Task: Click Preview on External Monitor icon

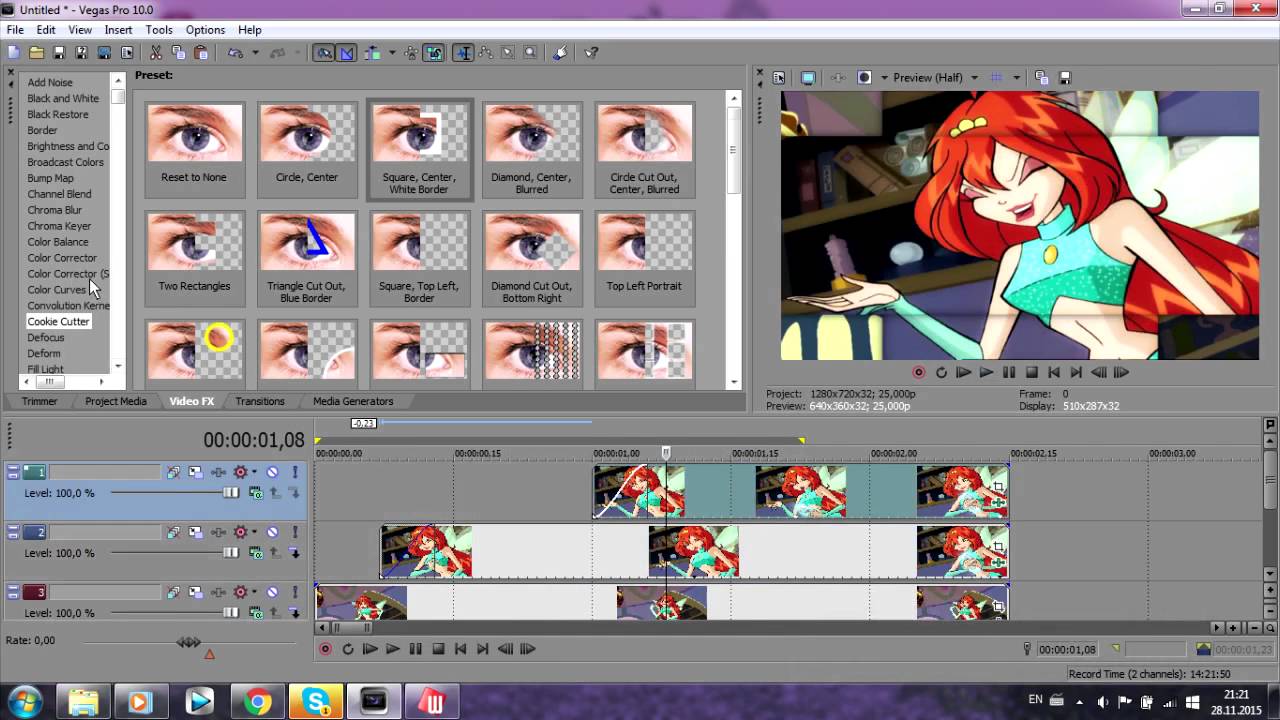Action: [x=808, y=77]
